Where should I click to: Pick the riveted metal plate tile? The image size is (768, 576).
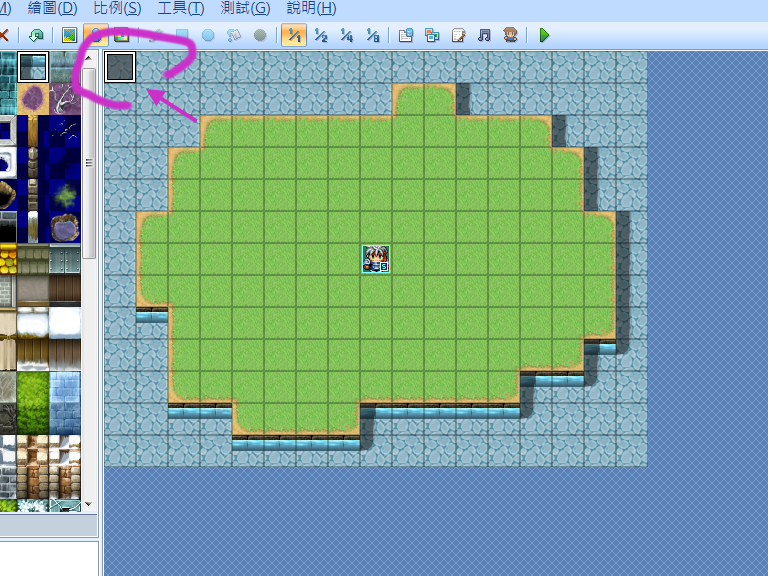click(65, 259)
